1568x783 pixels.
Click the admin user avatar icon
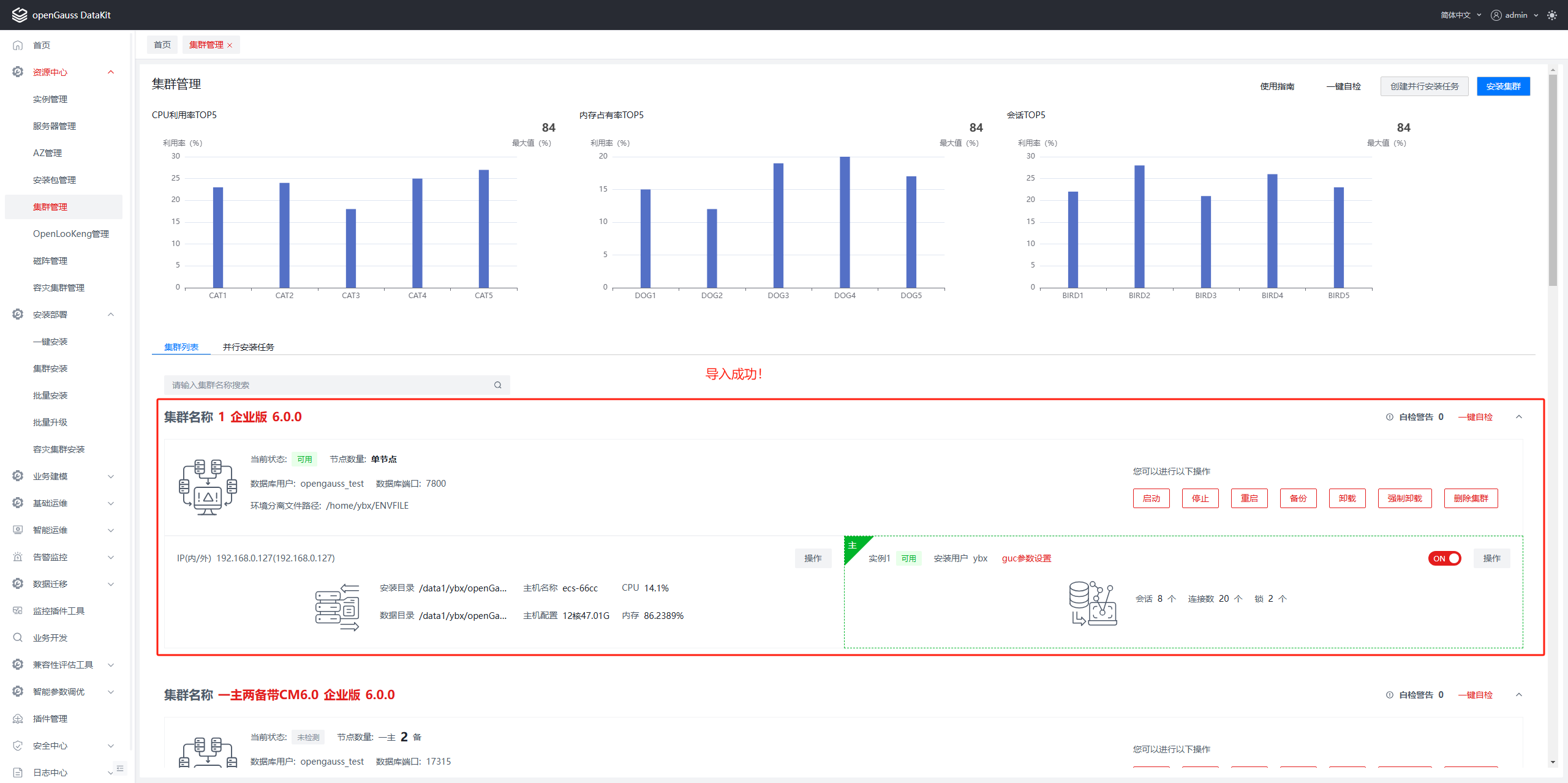click(x=1496, y=15)
